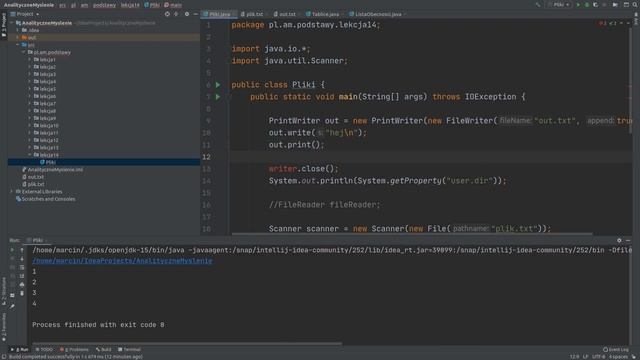Click the errors indicator at the editor's top right
The width and height of the screenshot is (640, 360).
coord(602,23)
